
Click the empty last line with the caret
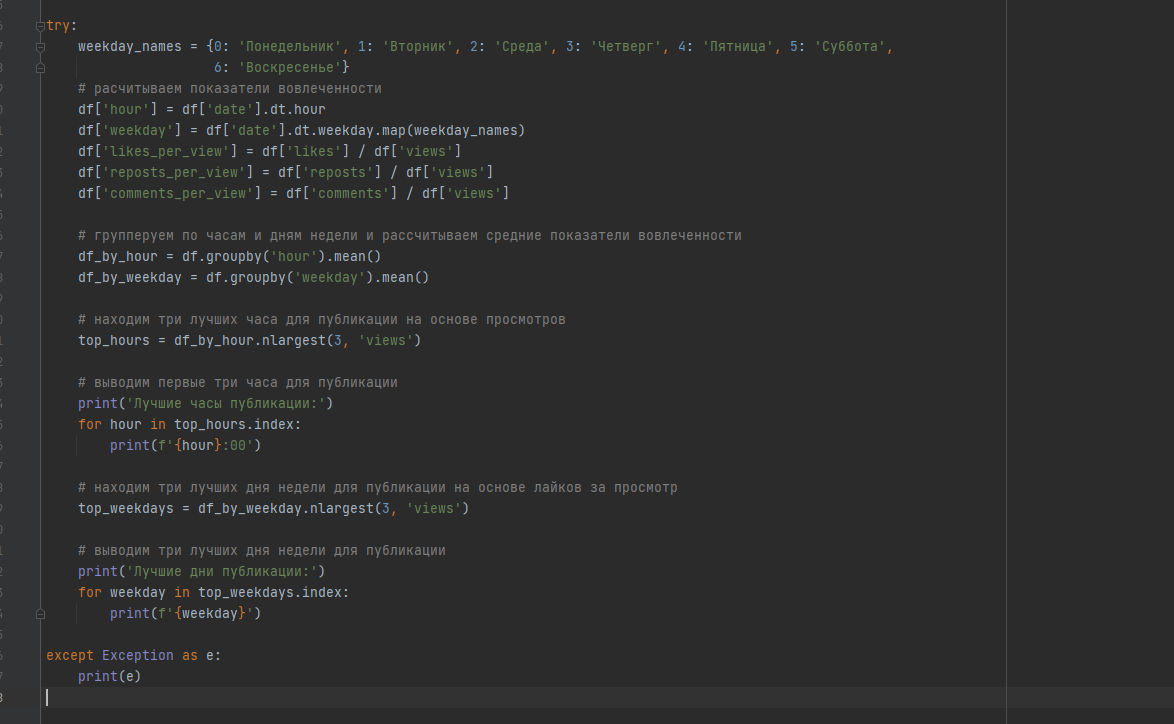coord(300,697)
